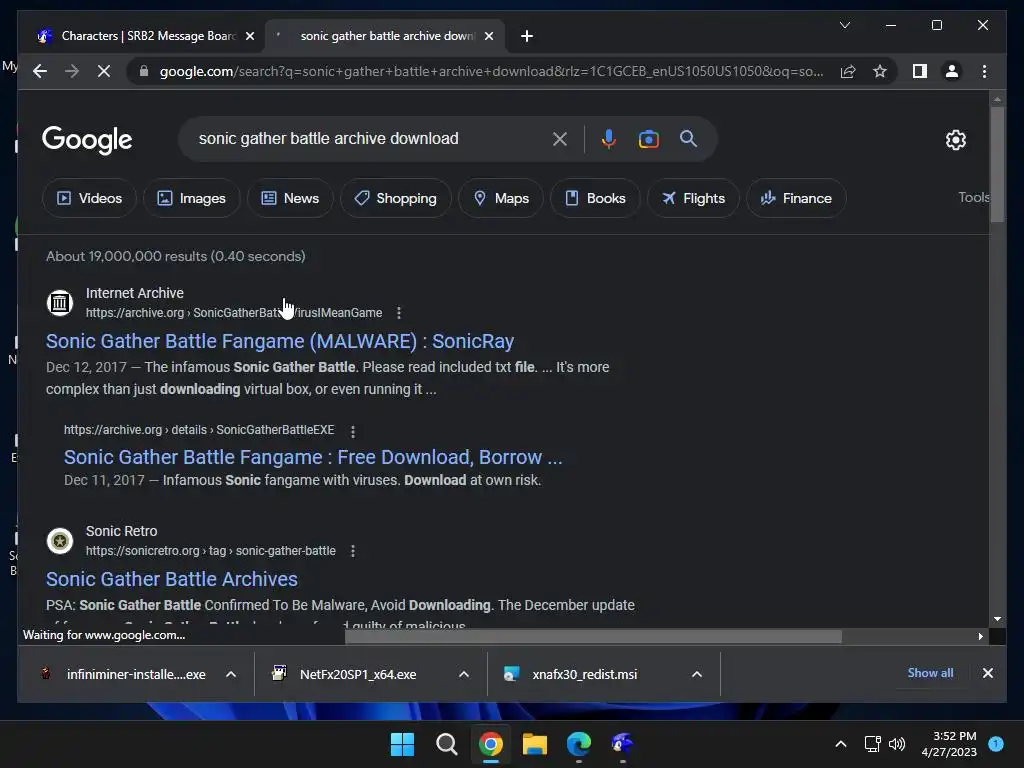Switch to Finance results

pyautogui.click(x=796, y=198)
